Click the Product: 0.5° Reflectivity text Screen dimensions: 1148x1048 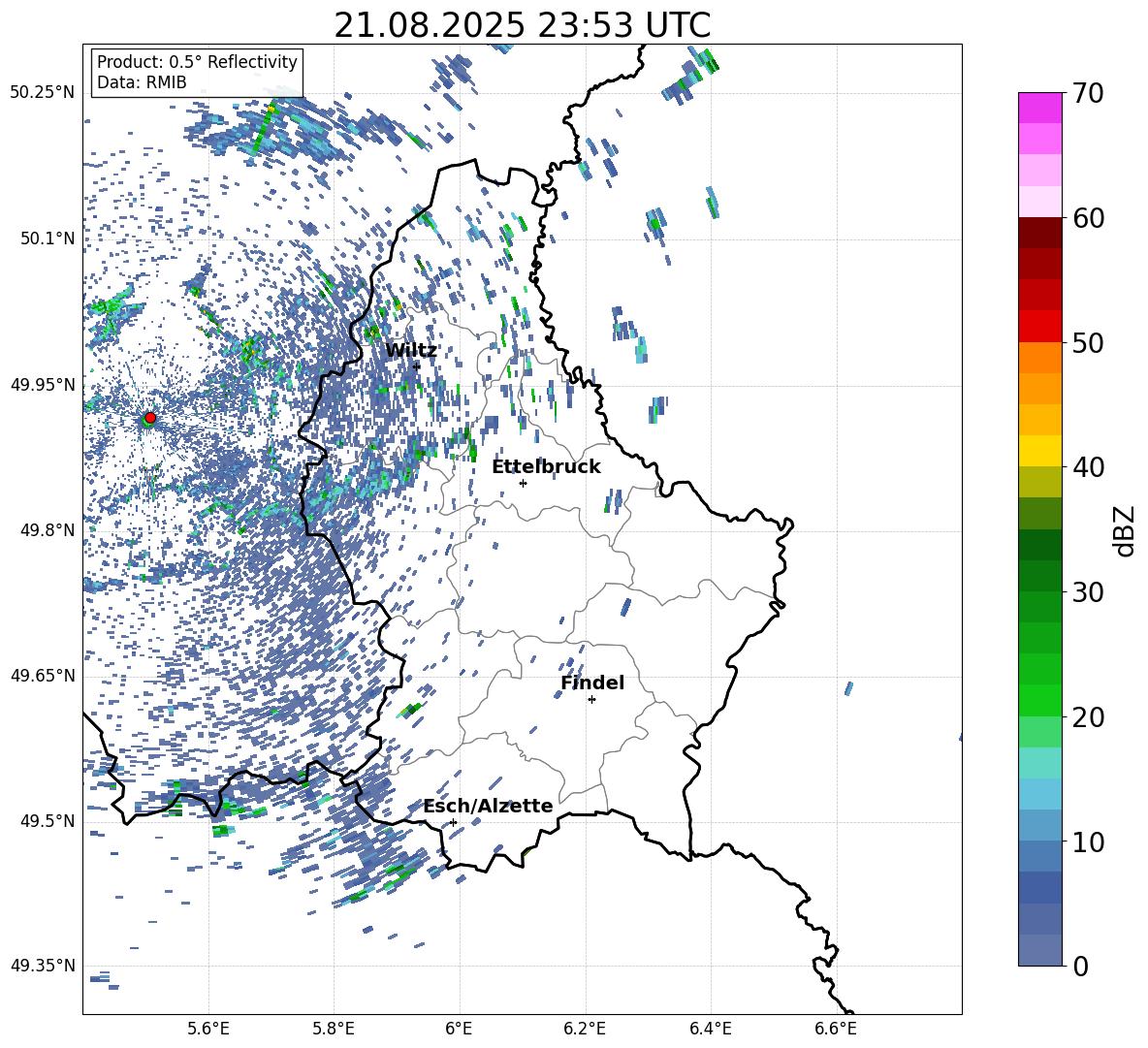[197, 62]
